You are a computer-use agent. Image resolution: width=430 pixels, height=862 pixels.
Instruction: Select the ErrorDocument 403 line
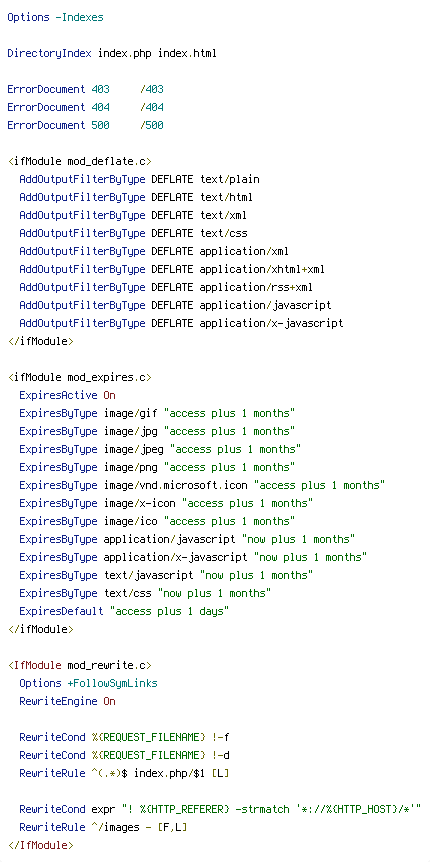point(85,89)
